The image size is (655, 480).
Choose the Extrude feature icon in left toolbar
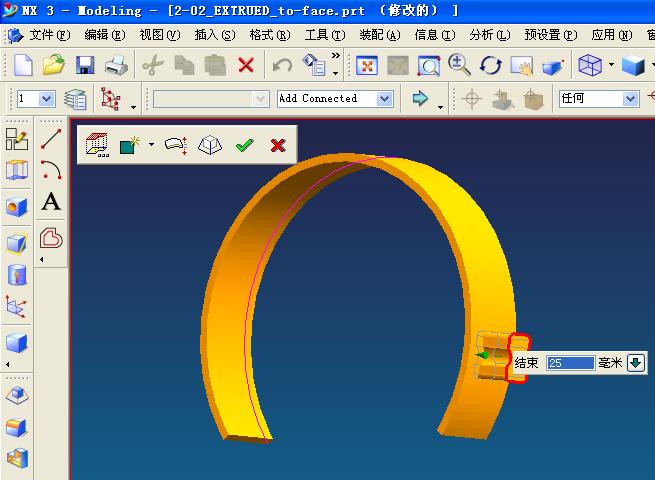tap(17, 170)
